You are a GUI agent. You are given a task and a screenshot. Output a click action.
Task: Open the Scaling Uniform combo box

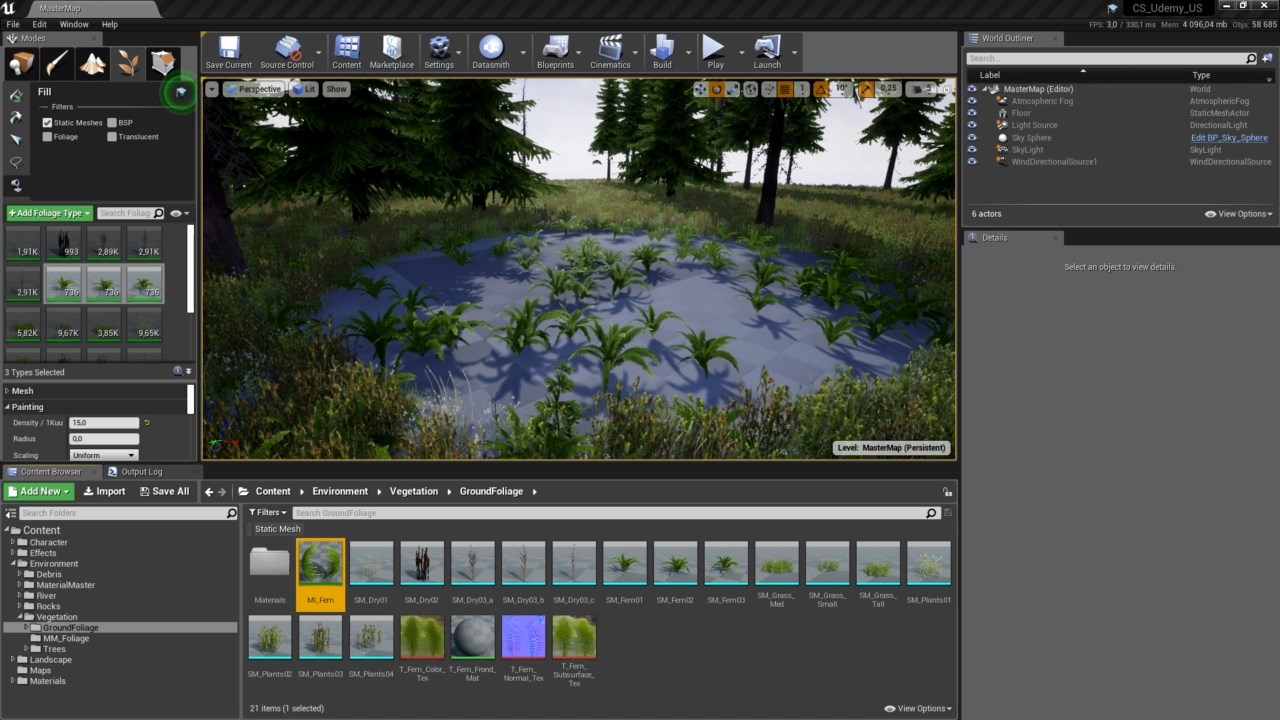tap(103, 455)
